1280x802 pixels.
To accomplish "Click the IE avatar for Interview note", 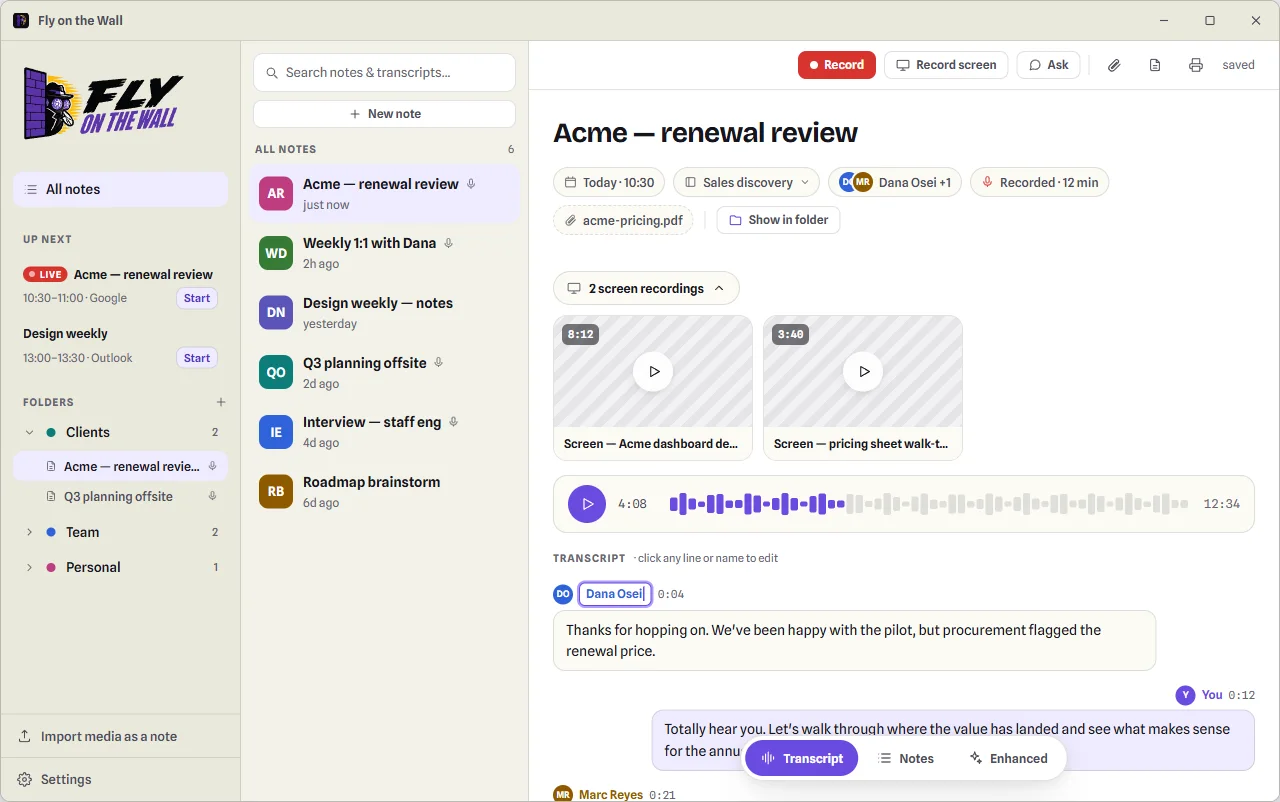I will click(x=276, y=432).
